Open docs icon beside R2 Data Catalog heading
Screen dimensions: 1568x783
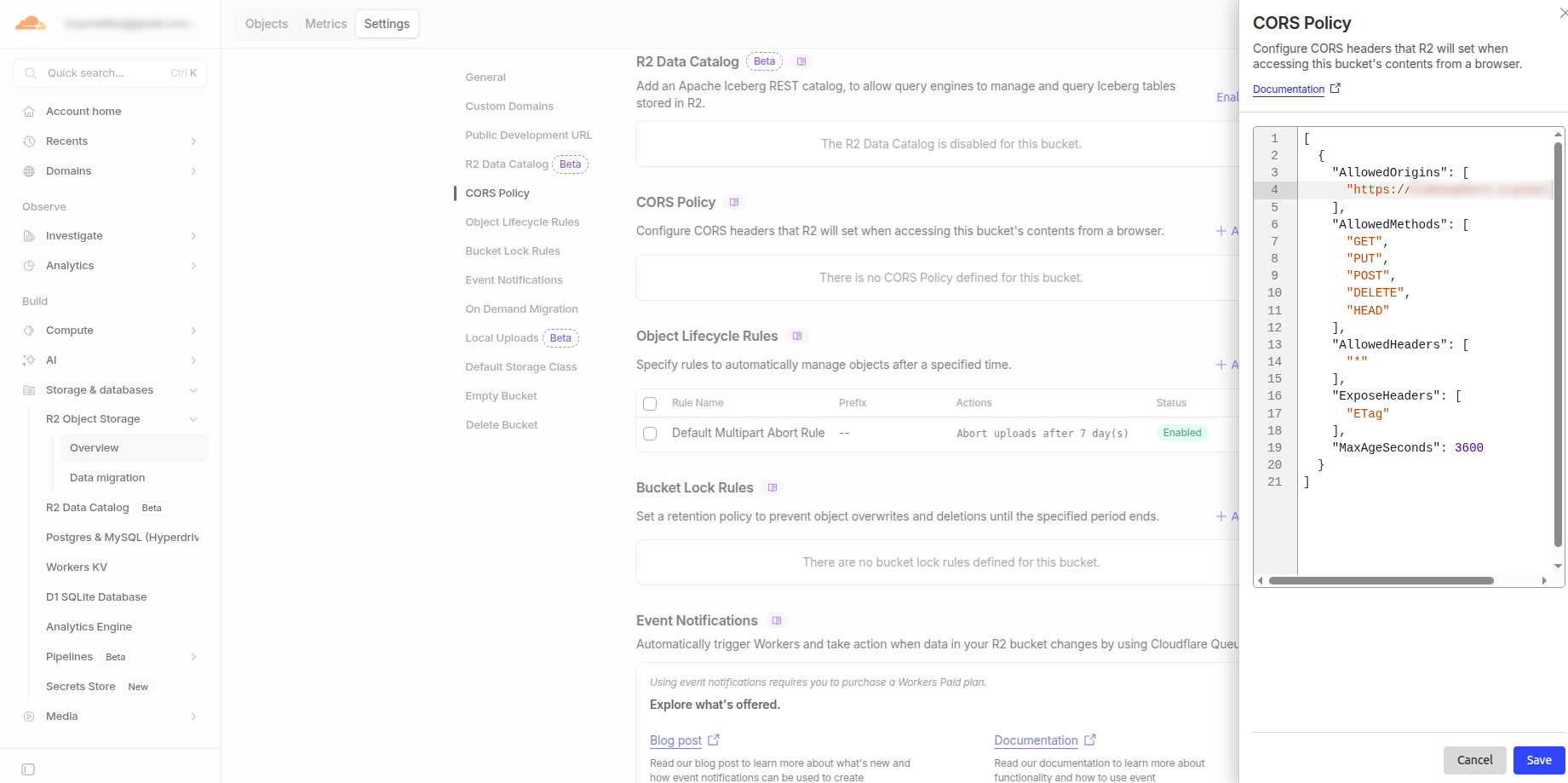tap(801, 61)
